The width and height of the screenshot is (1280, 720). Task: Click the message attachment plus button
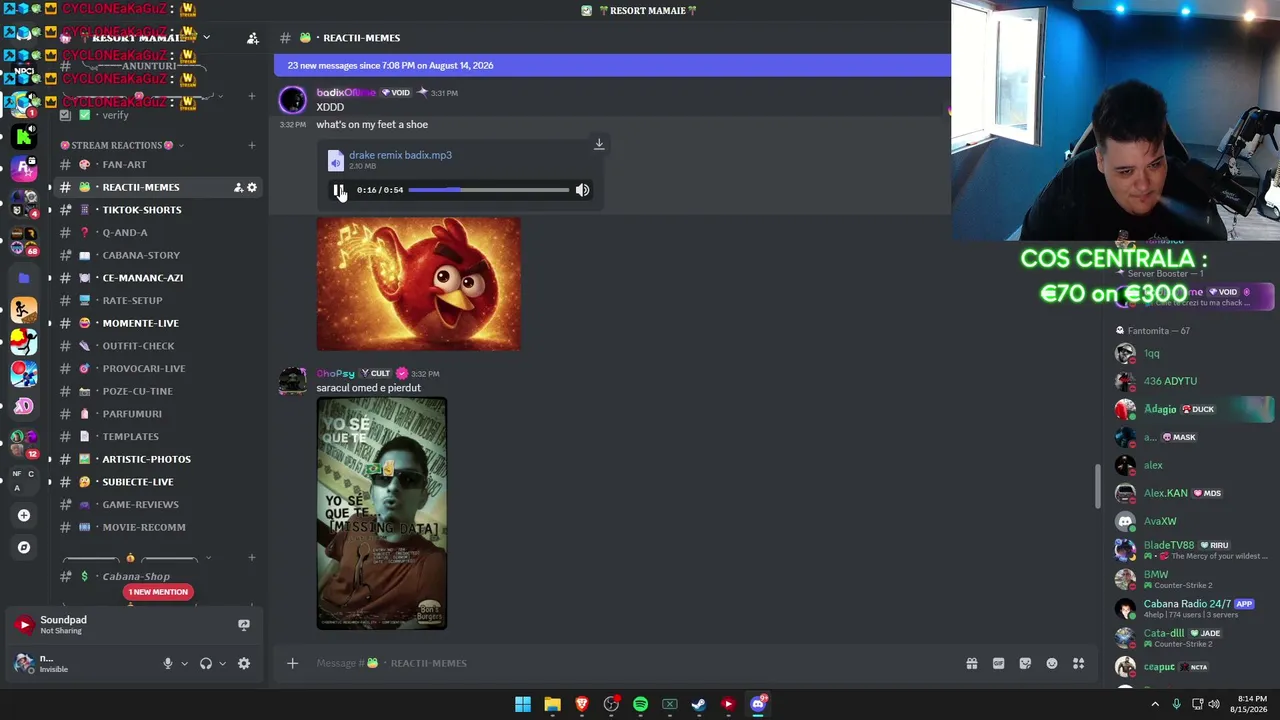click(292, 663)
